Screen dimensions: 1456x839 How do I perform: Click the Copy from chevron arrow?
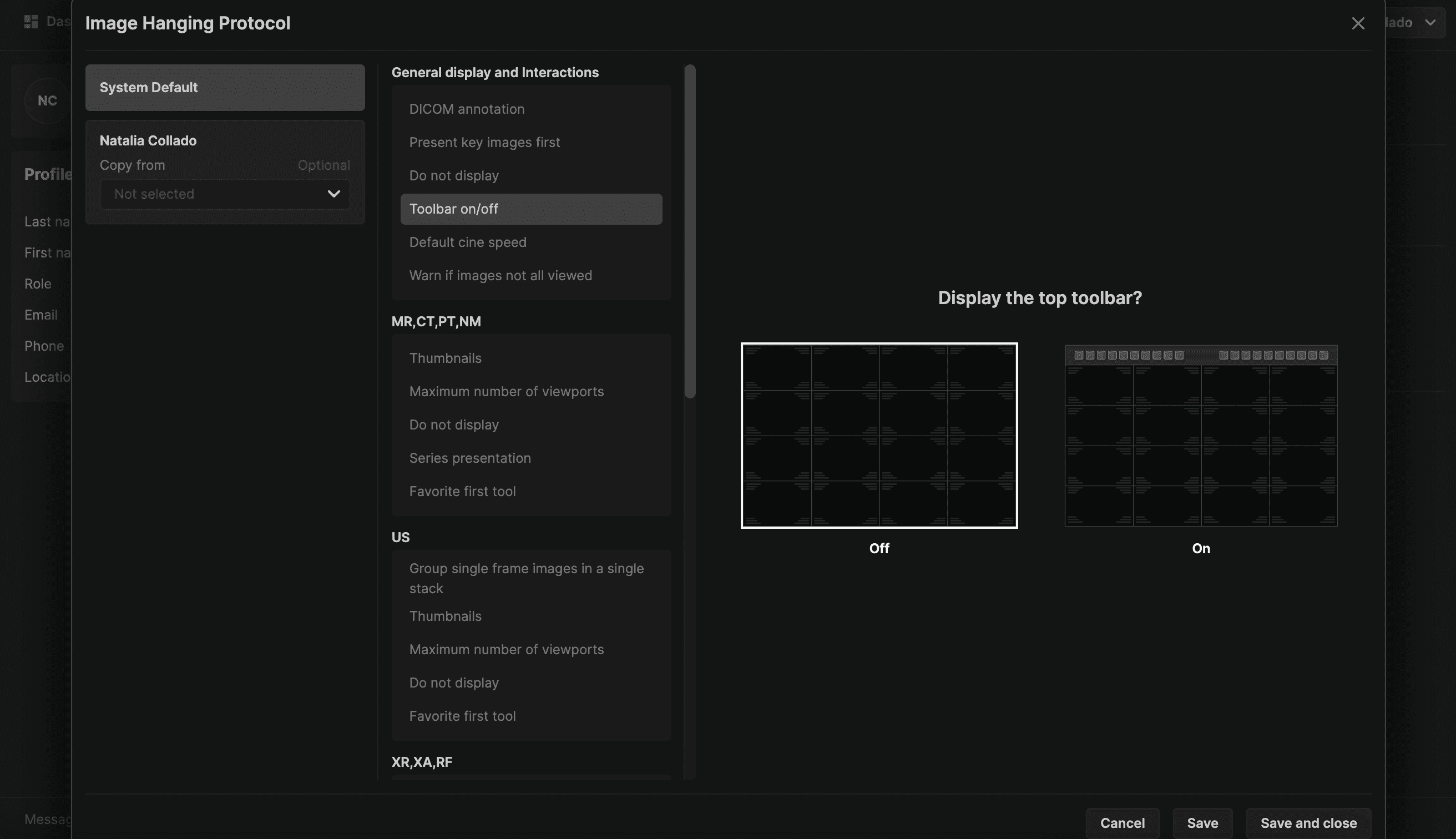(333, 194)
